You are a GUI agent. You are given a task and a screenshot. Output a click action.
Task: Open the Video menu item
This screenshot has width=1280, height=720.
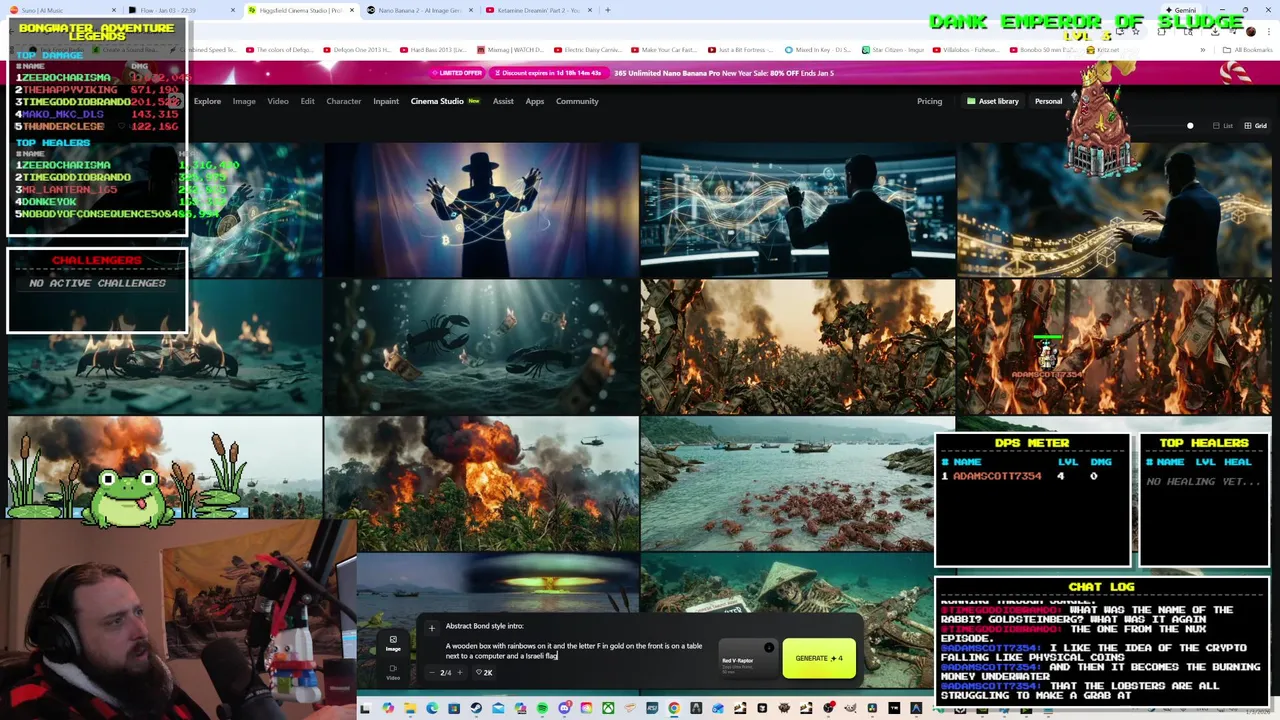coord(278,101)
